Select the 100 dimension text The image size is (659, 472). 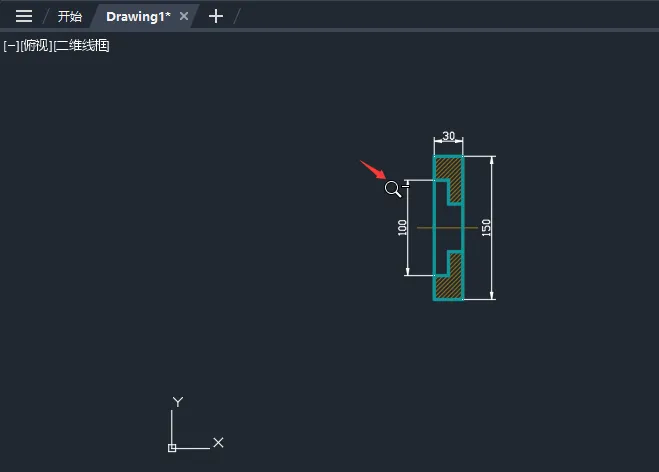[x=402, y=227]
